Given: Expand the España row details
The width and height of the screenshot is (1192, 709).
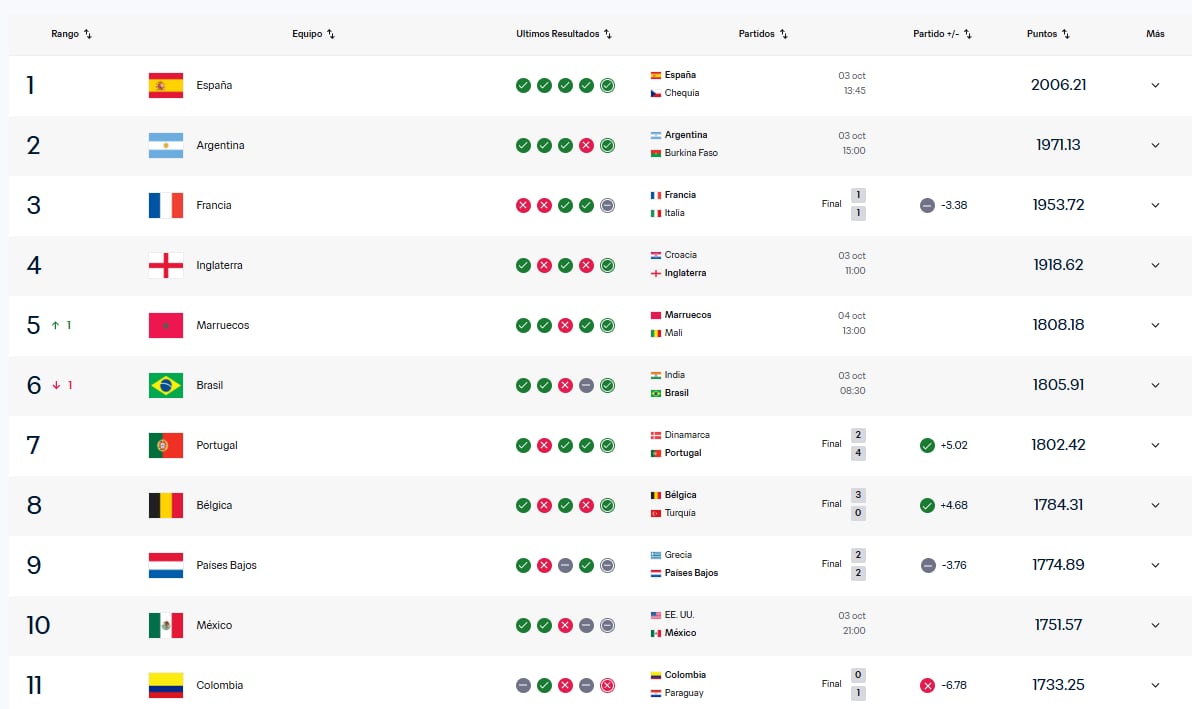Looking at the screenshot, I should [x=1155, y=85].
